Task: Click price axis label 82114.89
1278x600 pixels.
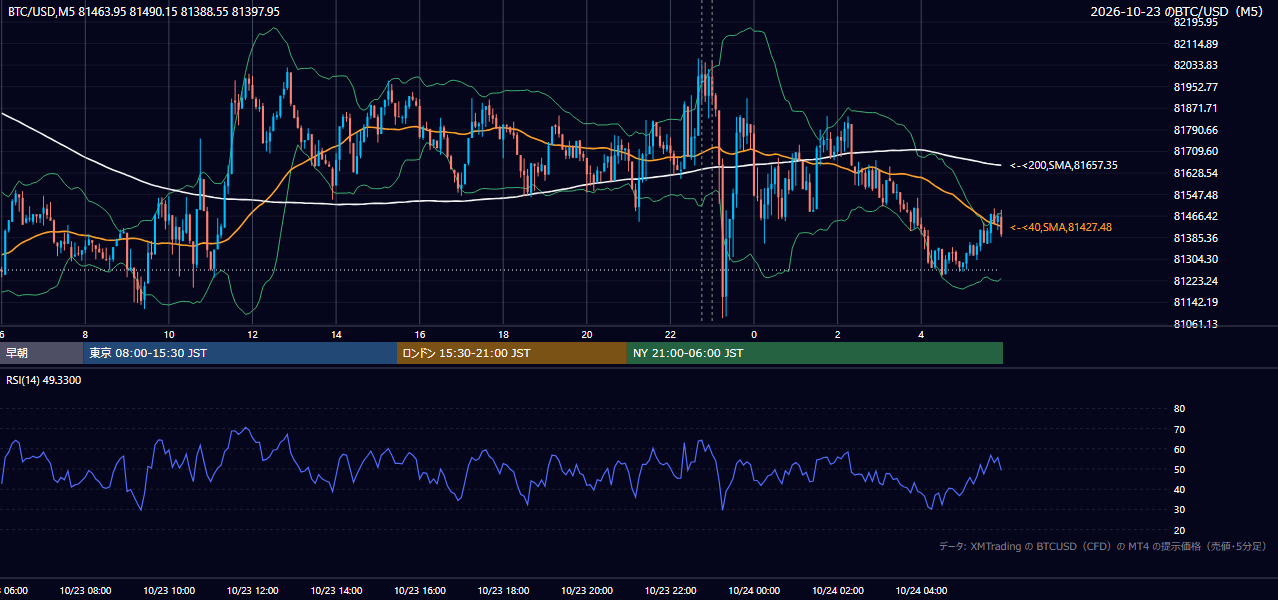Action: pos(1196,44)
